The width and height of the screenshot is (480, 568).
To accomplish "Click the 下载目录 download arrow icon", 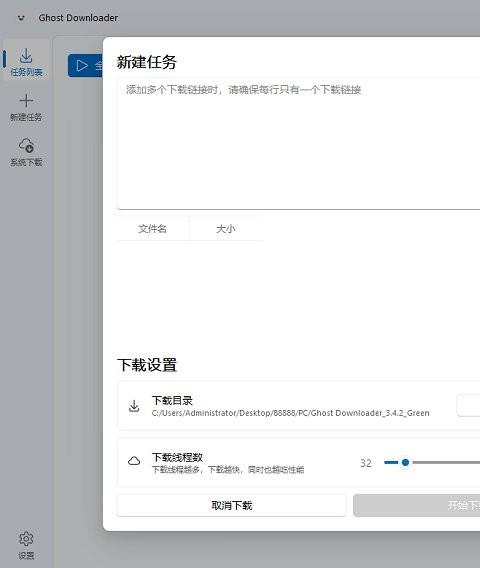I will [134, 406].
